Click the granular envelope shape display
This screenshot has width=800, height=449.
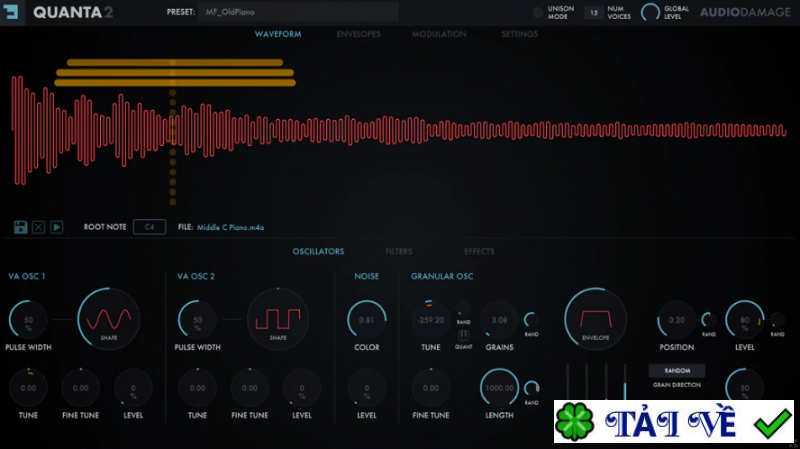click(x=595, y=319)
